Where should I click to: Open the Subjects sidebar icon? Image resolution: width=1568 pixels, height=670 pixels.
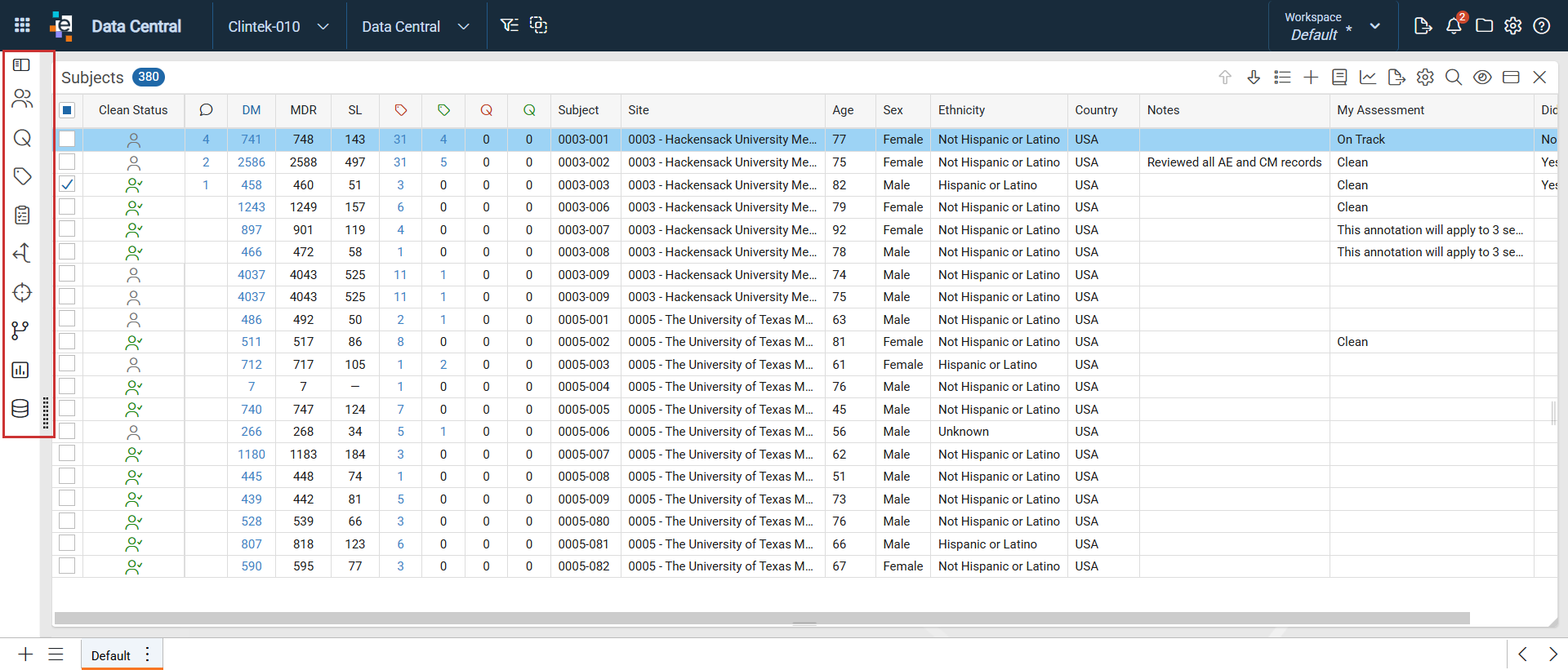[22, 100]
